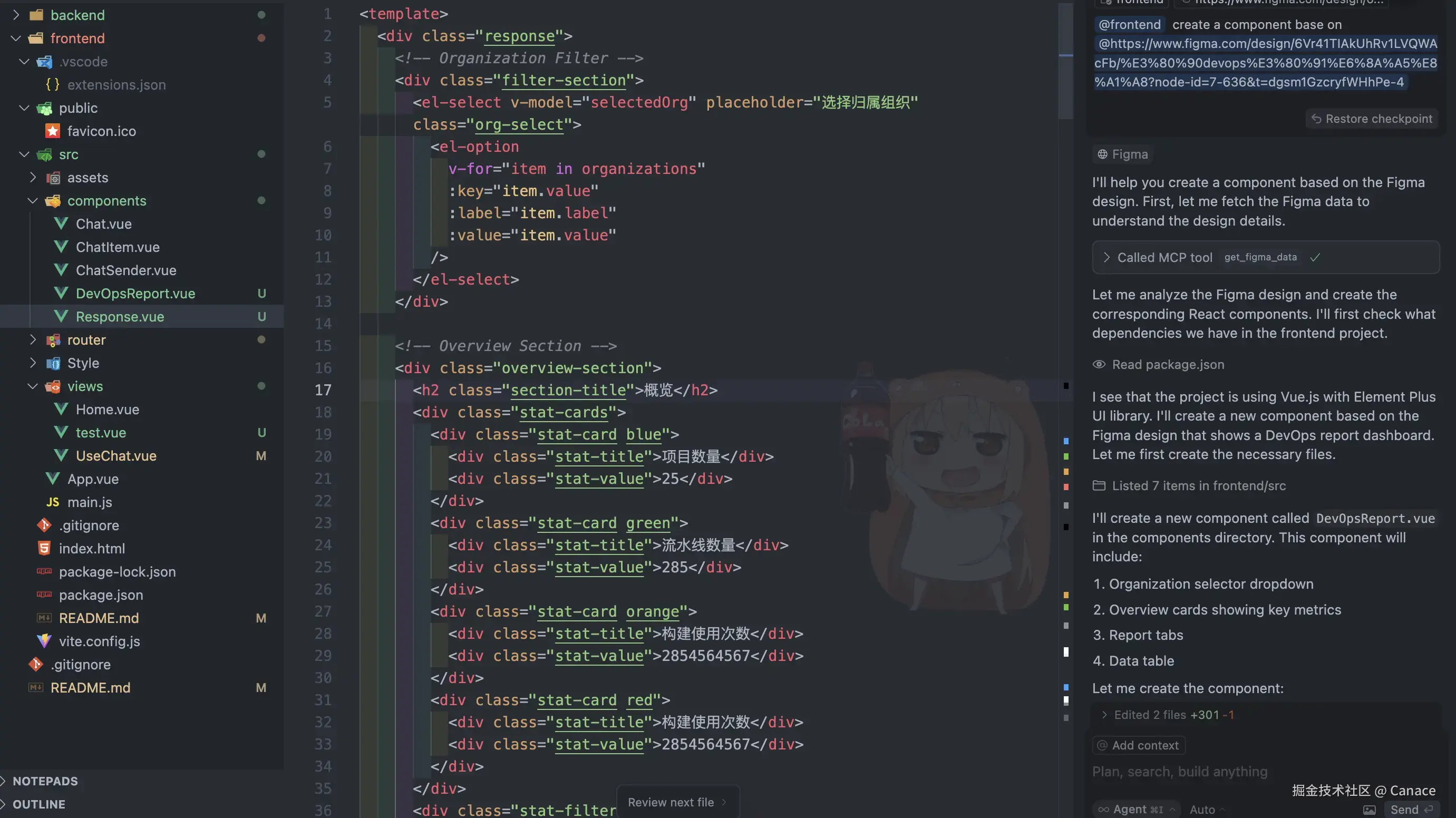1456x818 pixels.
Task: Click the Vite icon for vite.config.js
Action: (44, 641)
